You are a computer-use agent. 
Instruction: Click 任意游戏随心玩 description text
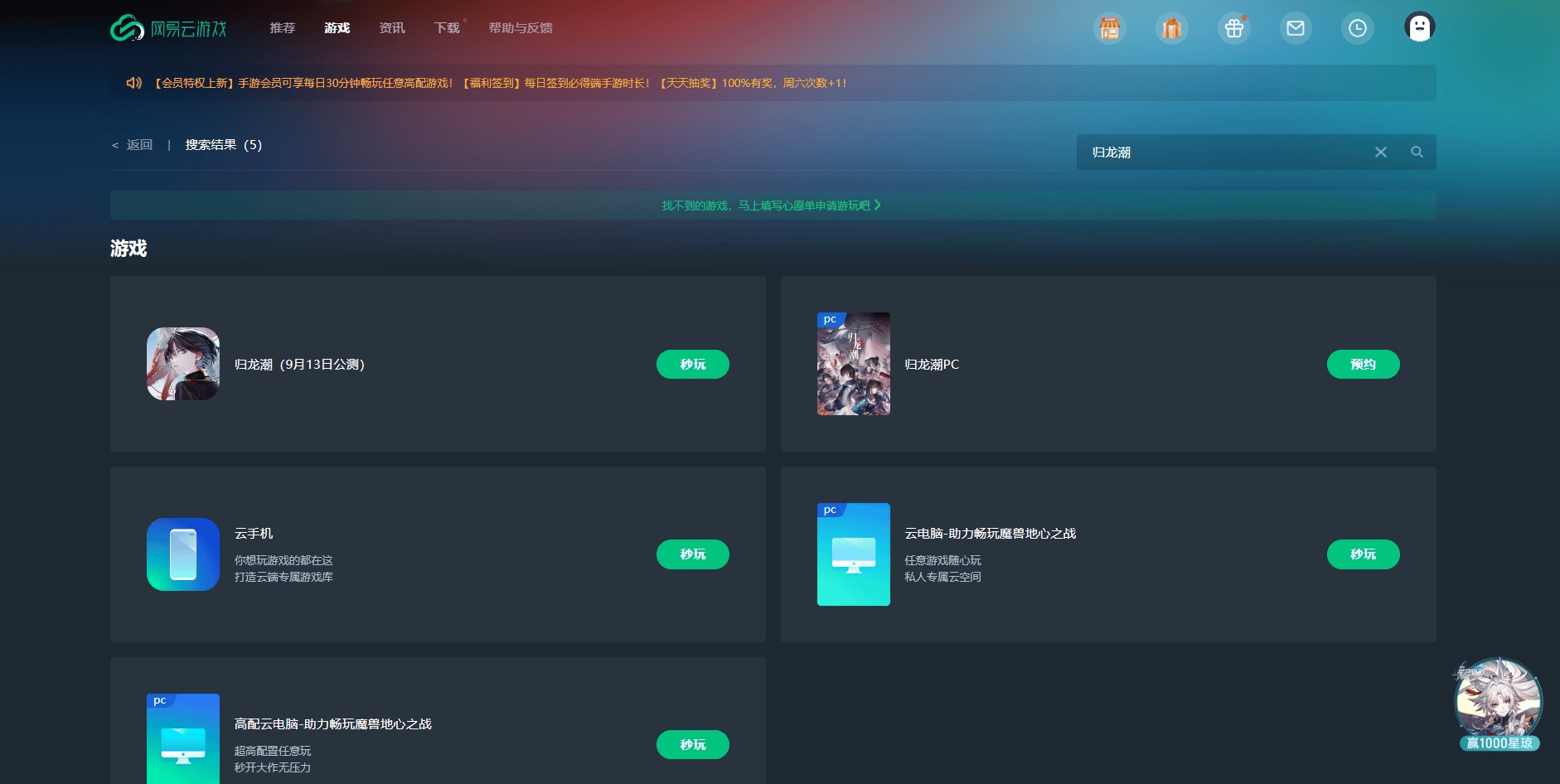(x=942, y=561)
